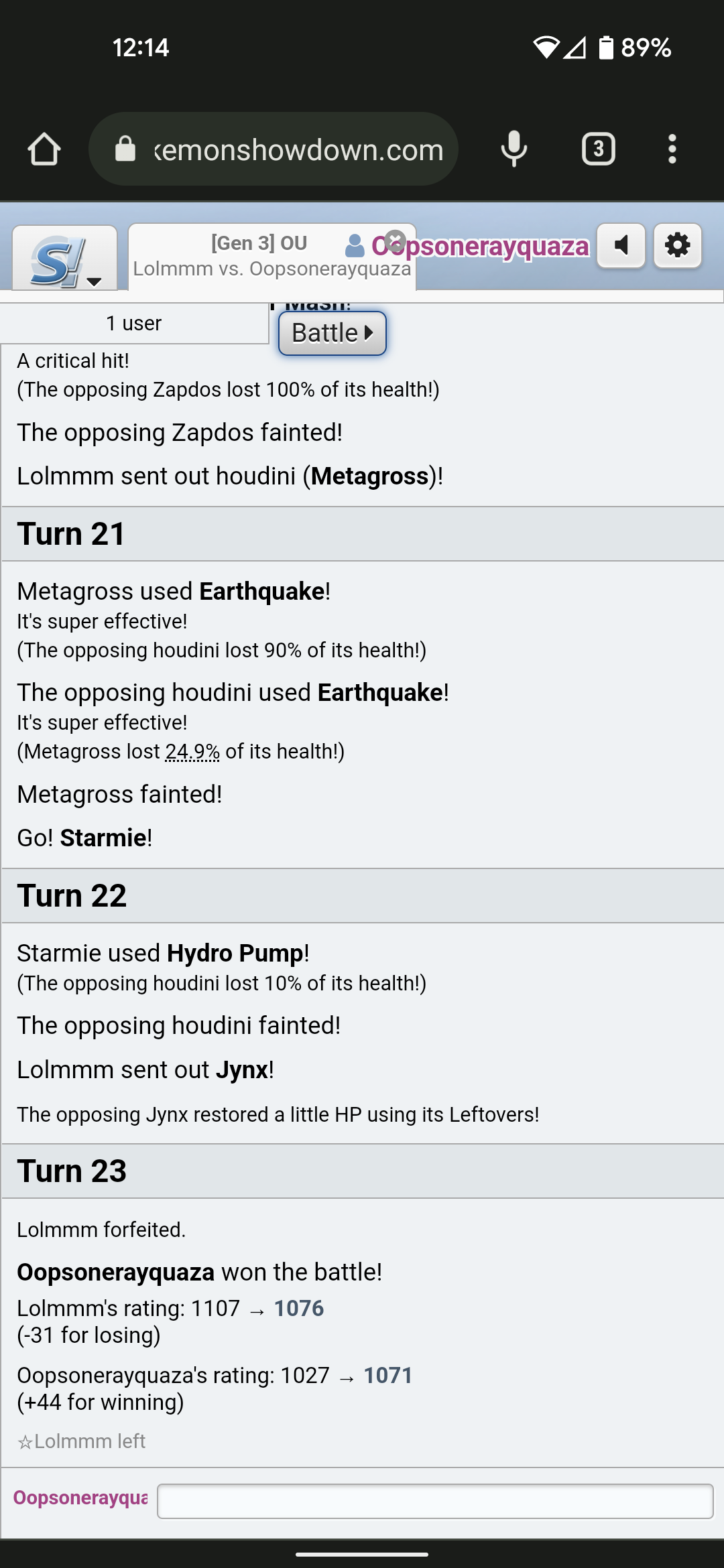Tap the browser home icon

pos(44,149)
